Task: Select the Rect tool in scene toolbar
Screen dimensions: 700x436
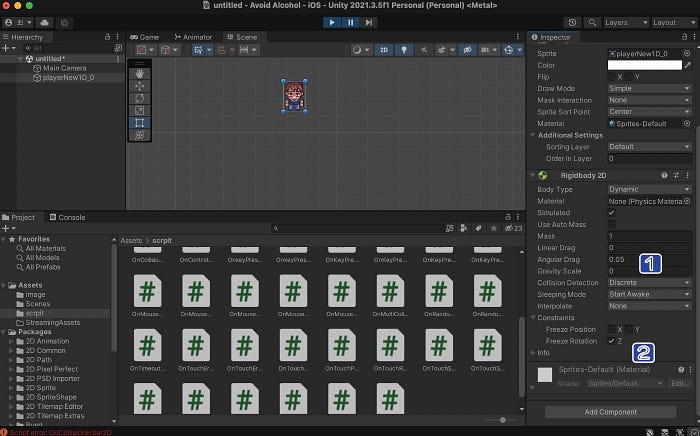Action: click(139, 123)
